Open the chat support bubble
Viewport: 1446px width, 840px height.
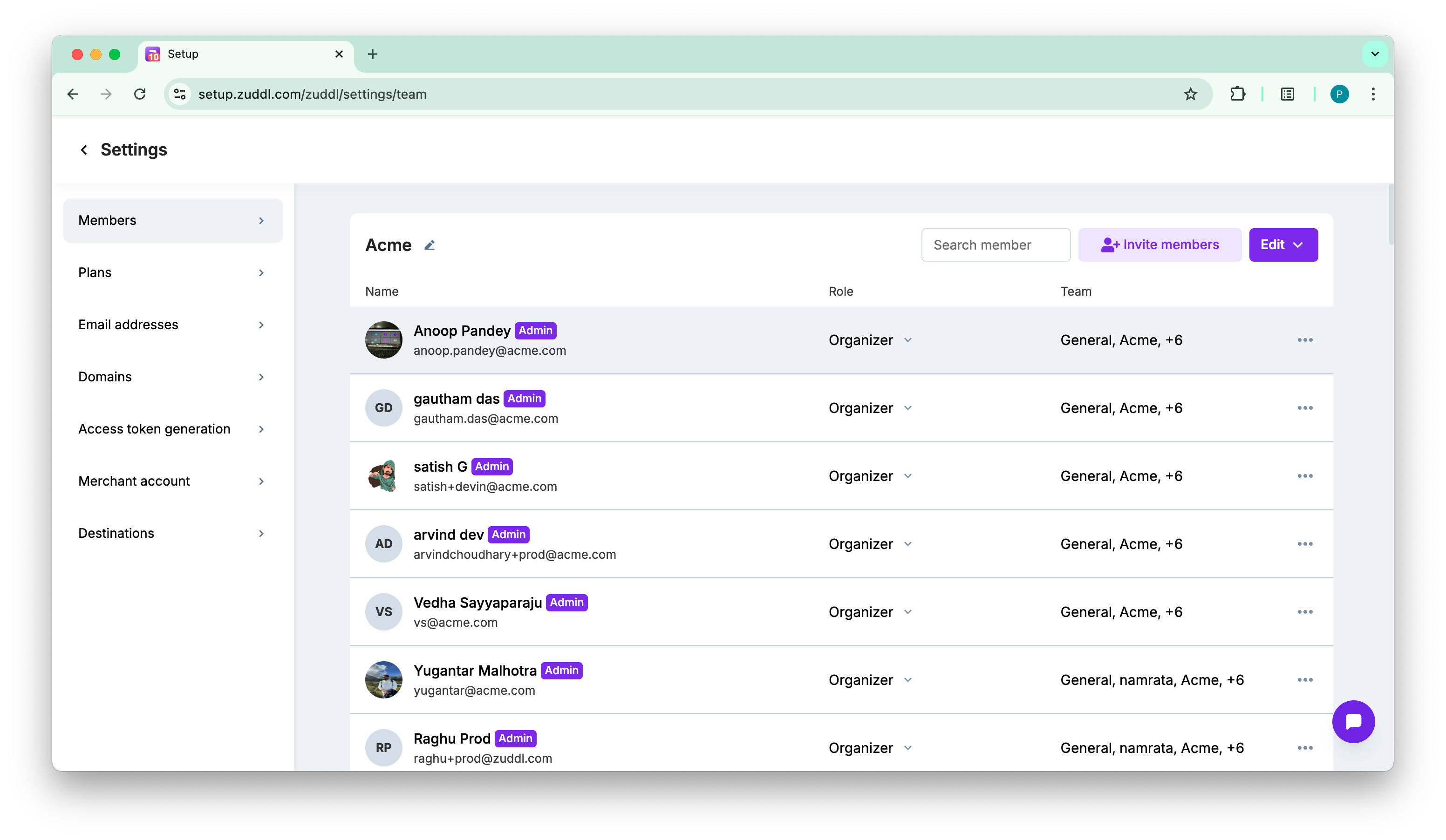(x=1353, y=721)
